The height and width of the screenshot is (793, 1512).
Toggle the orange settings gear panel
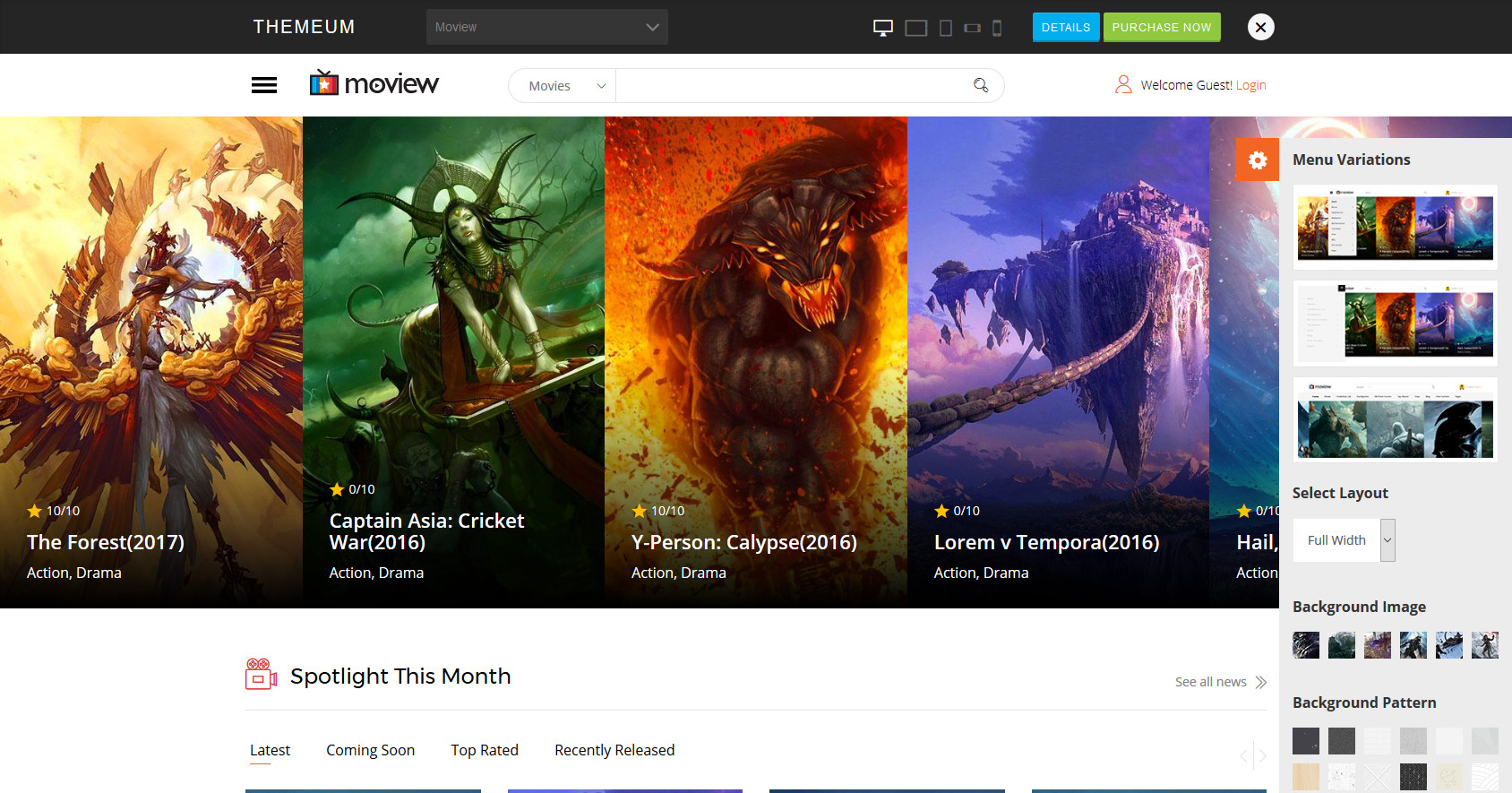[1258, 159]
